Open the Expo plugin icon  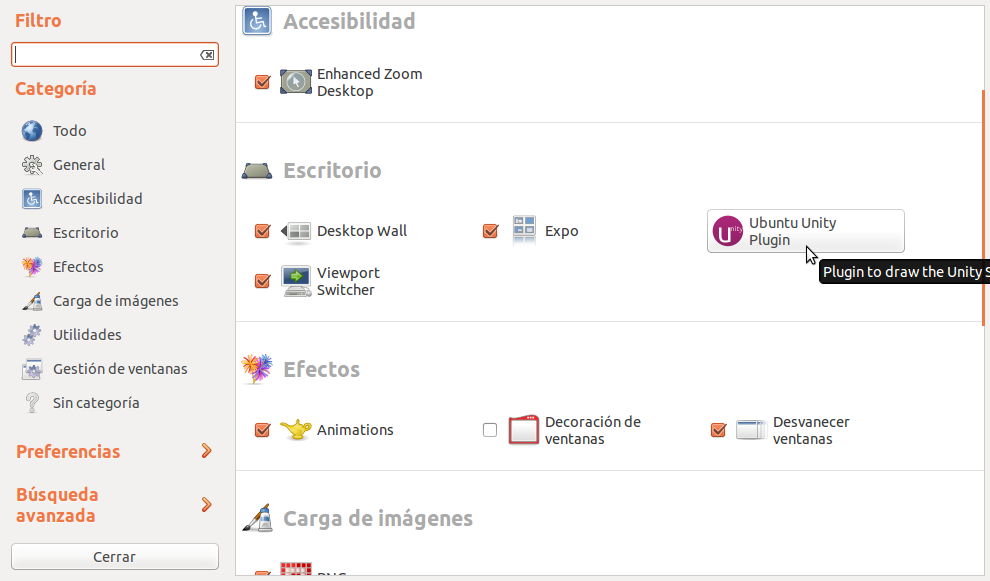tap(525, 231)
